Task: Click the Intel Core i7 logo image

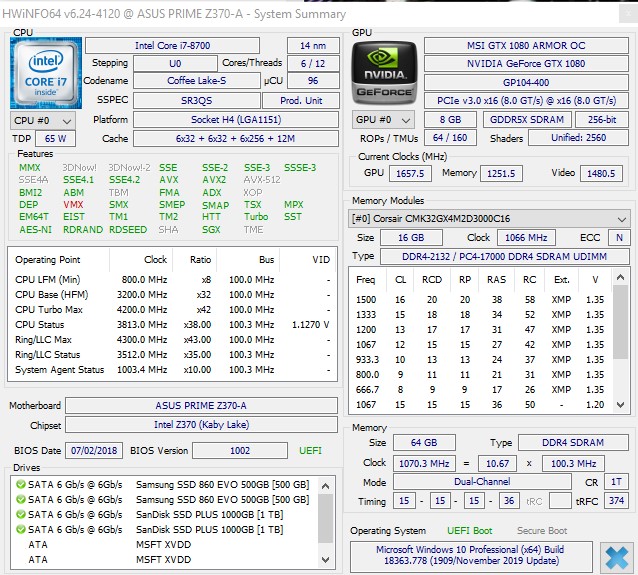Action: pos(46,73)
